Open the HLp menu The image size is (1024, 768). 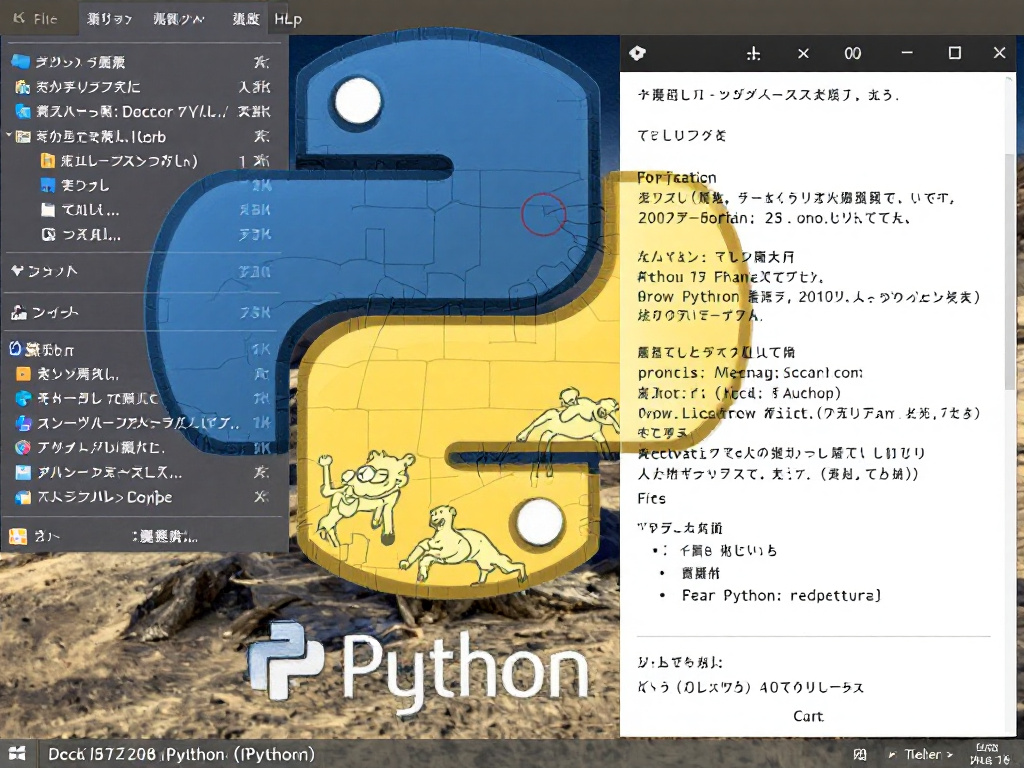click(x=288, y=19)
